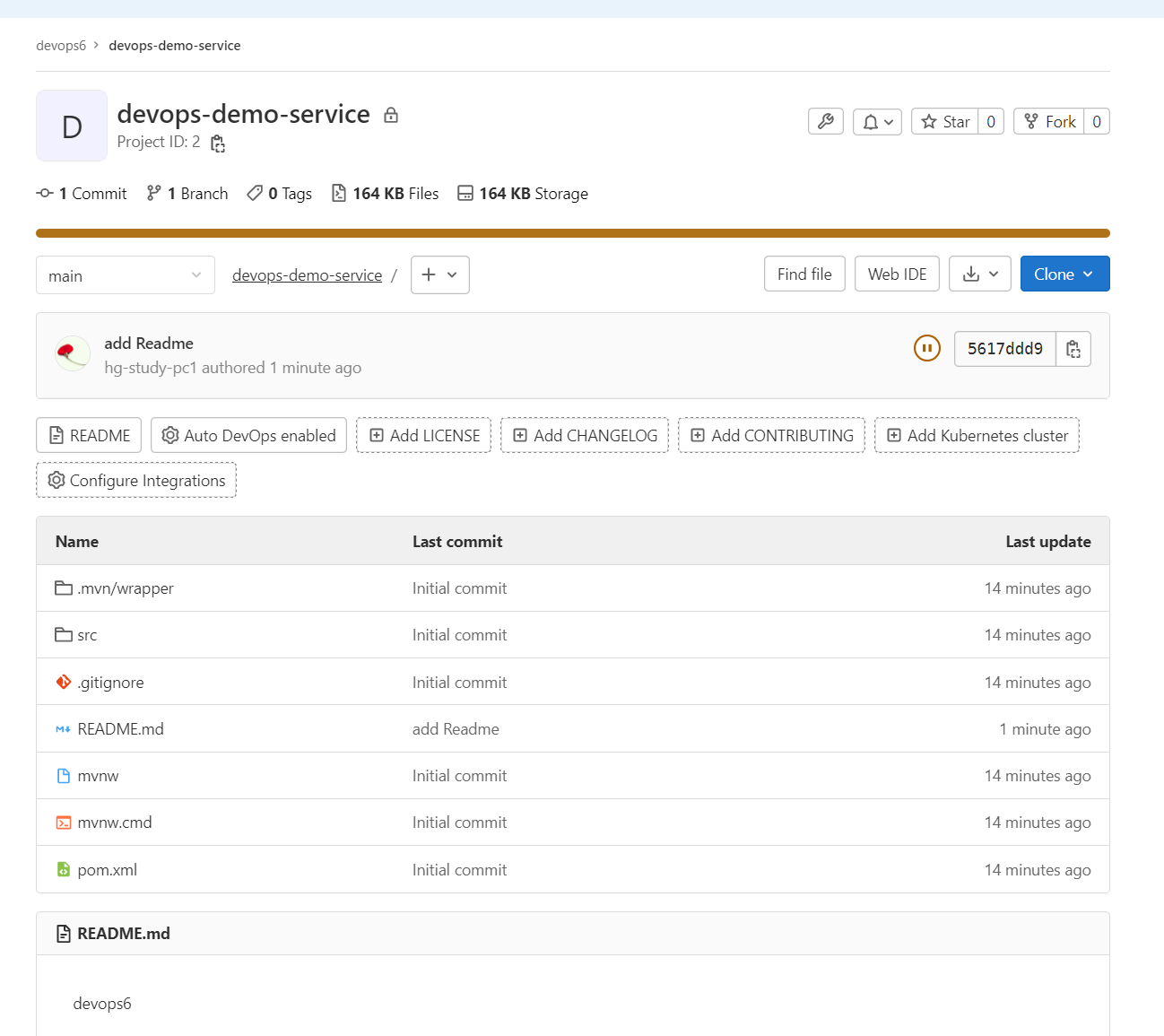
Task: Click Add CONTRIBUTING
Action: [x=771, y=435]
